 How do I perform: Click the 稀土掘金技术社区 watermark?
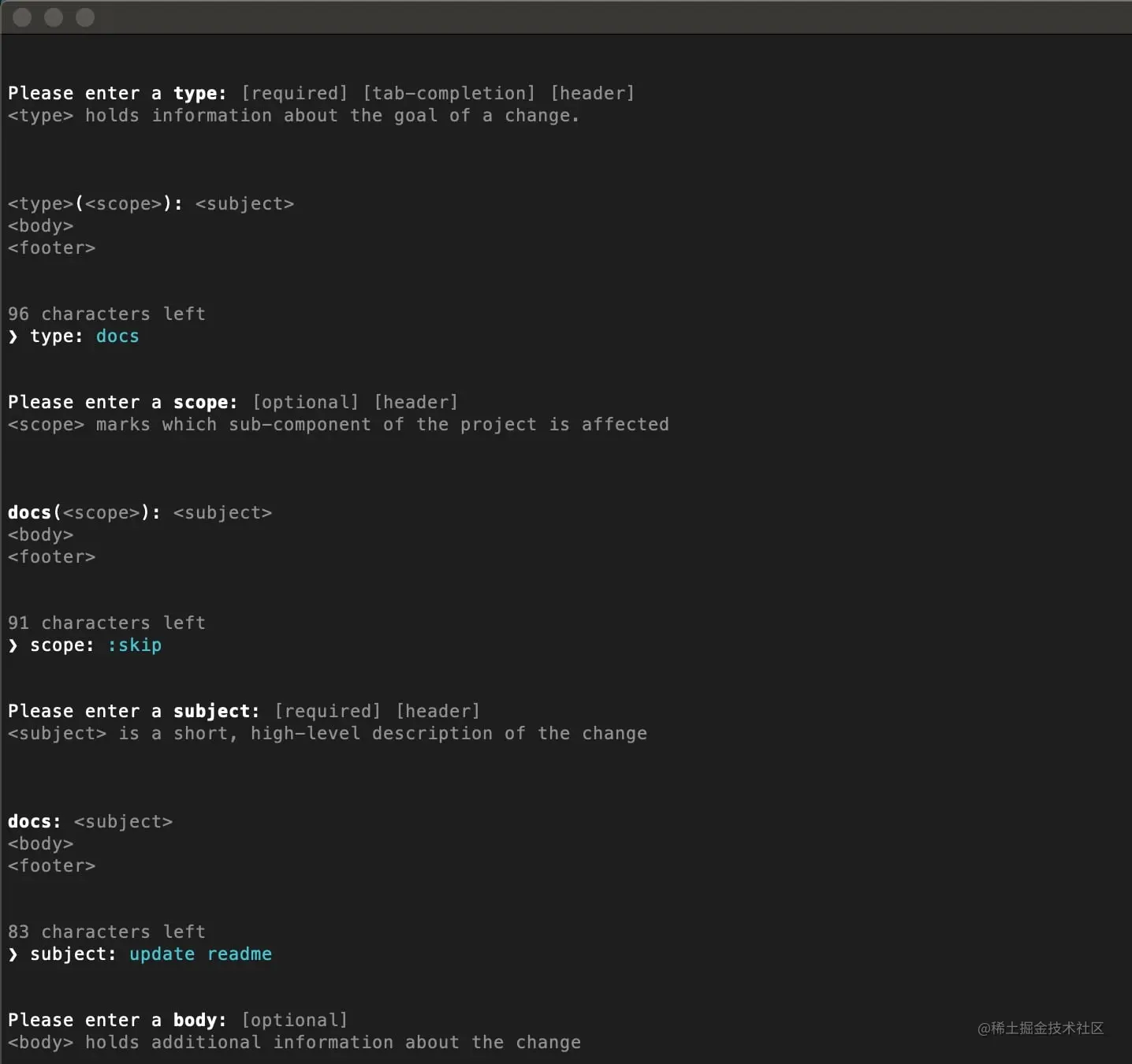(1041, 1029)
